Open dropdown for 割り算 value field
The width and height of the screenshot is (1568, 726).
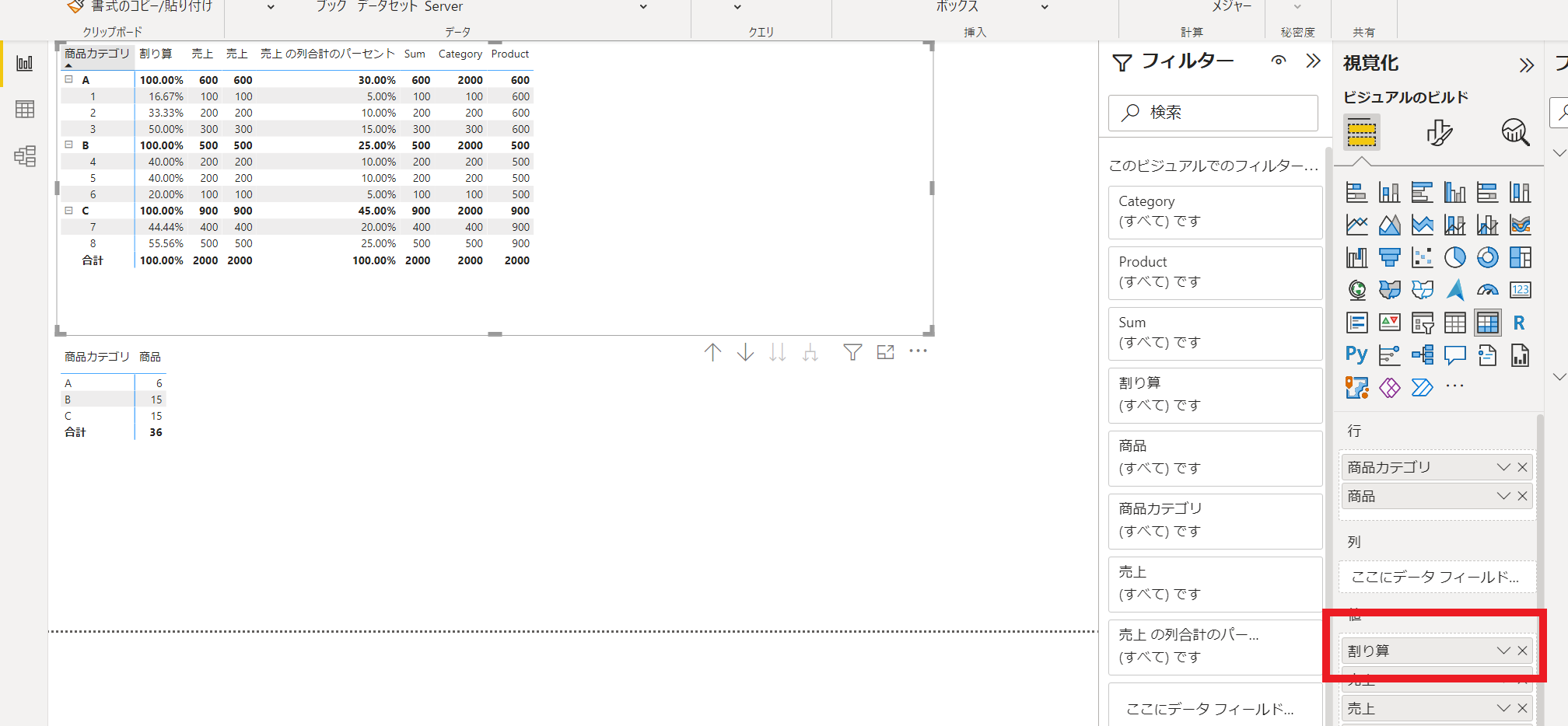tap(1503, 651)
